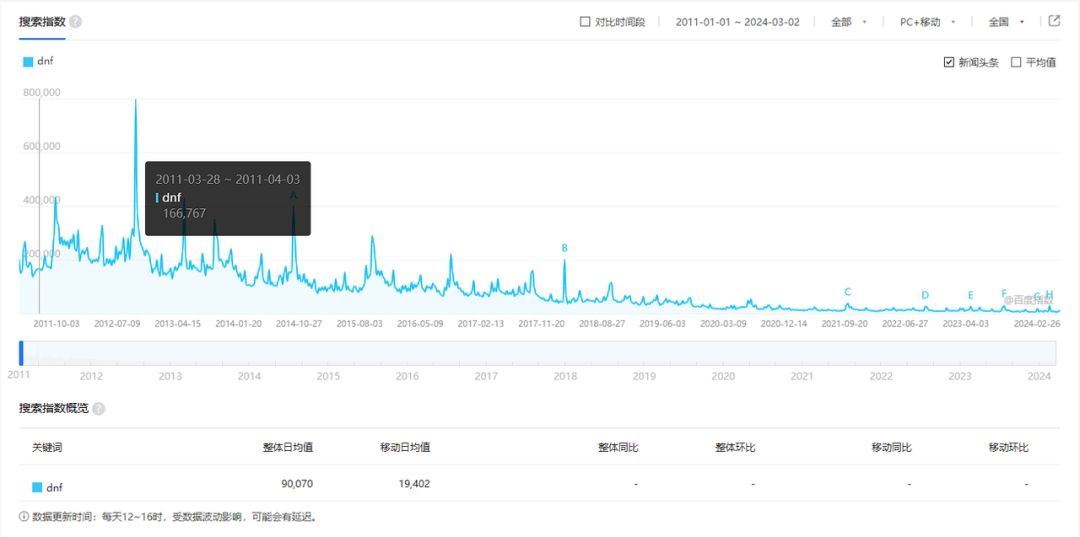
Task: Open the 2011-01-01 ~ 2024-03-02 date picker
Action: click(737, 22)
